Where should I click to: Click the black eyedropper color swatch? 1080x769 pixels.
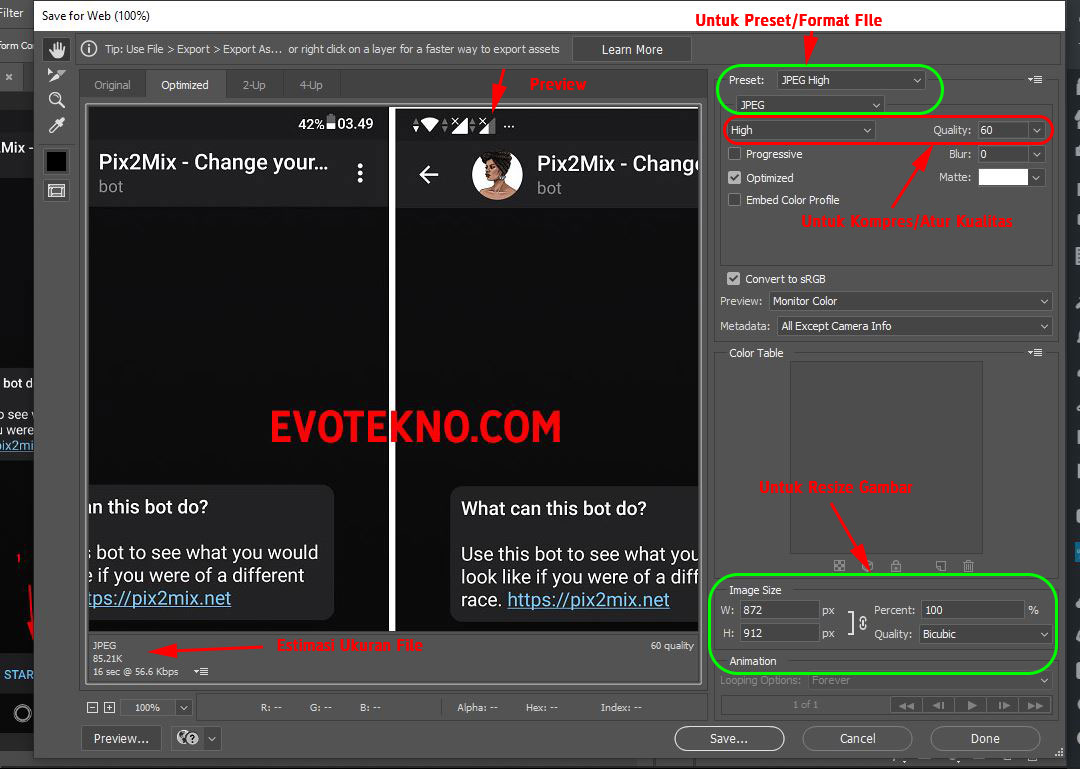click(x=57, y=161)
